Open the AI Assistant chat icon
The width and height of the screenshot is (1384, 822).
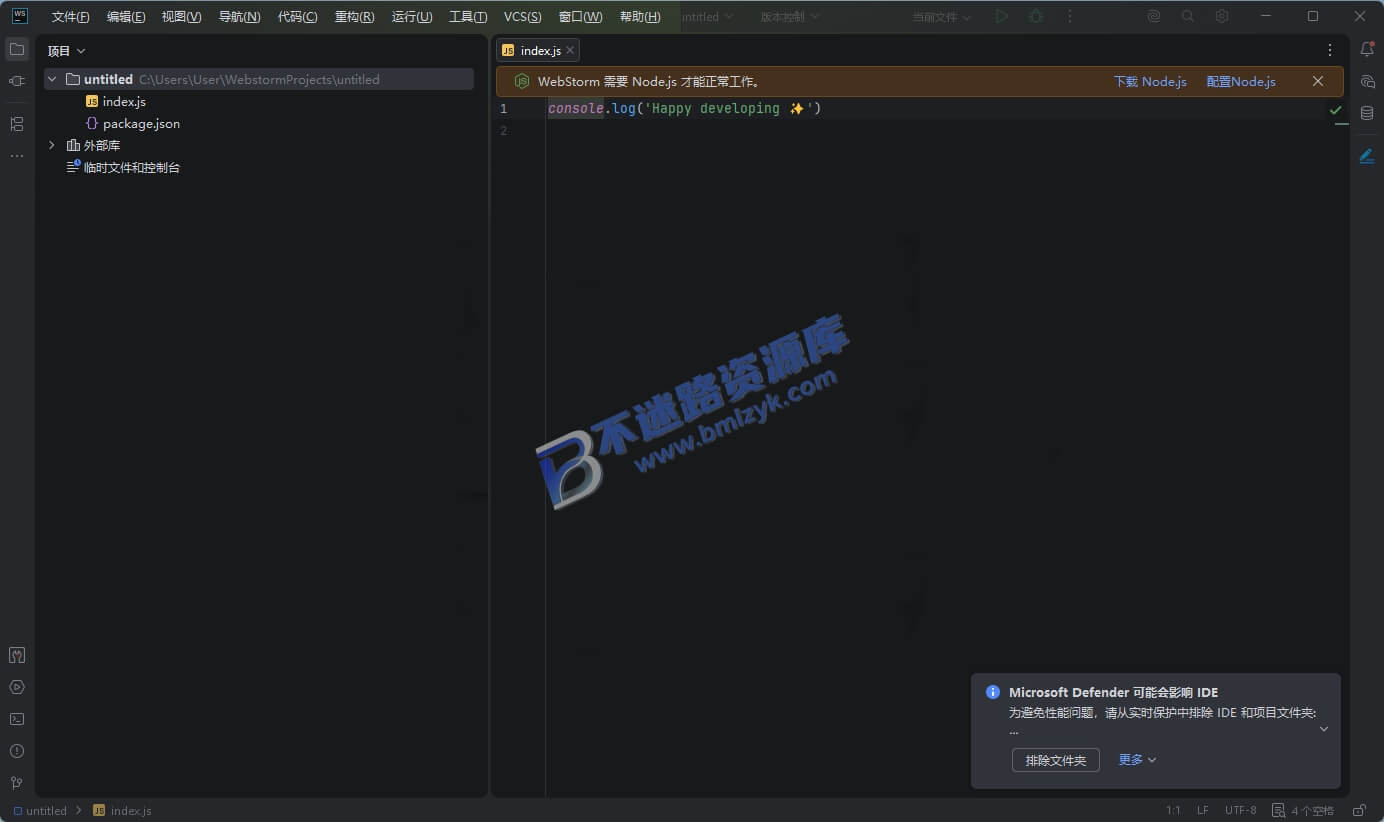tap(1367, 81)
